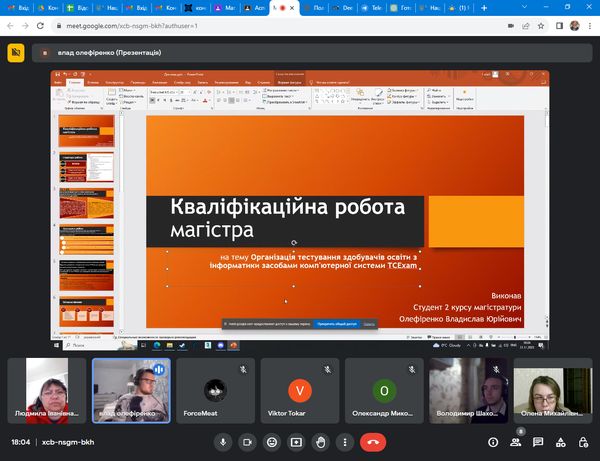
Task: Toggle the raise hand button
Action: click(x=321, y=441)
